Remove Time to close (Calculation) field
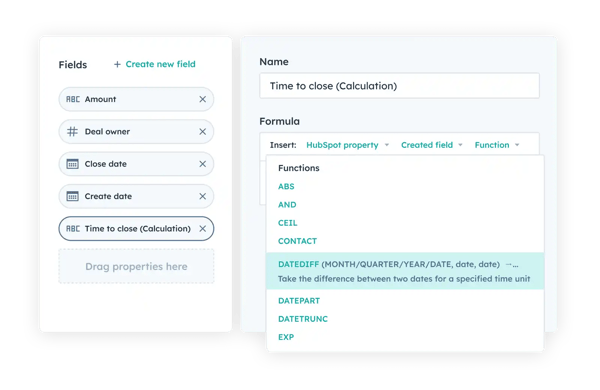600x390 pixels. click(202, 228)
